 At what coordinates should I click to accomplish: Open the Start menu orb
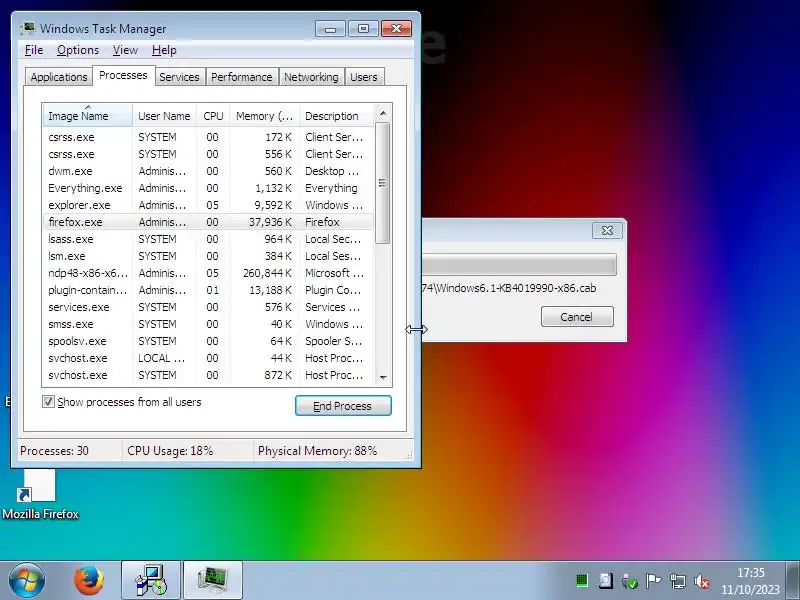click(26, 581)
